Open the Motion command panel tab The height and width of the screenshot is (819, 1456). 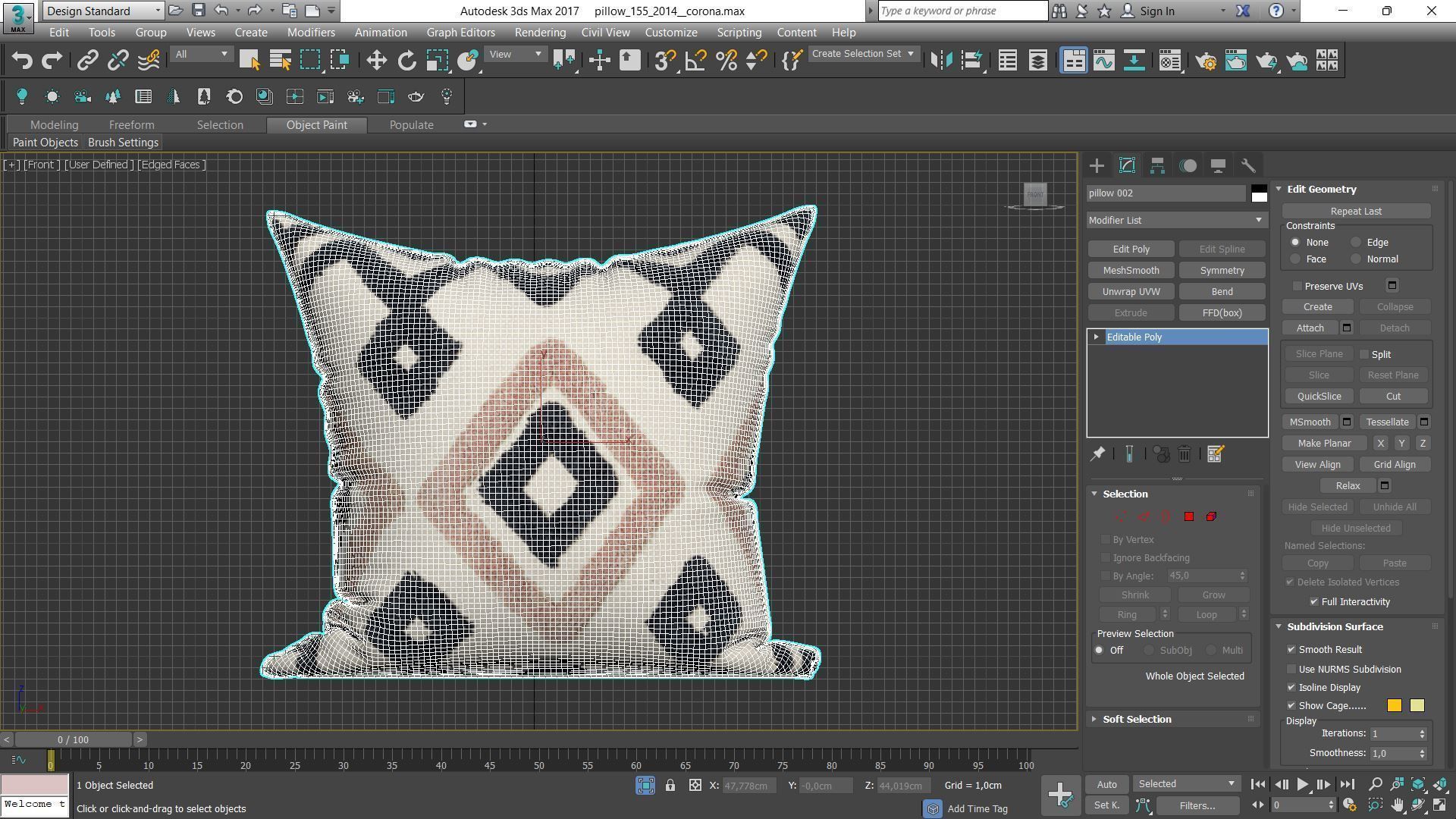(1188, 165)
